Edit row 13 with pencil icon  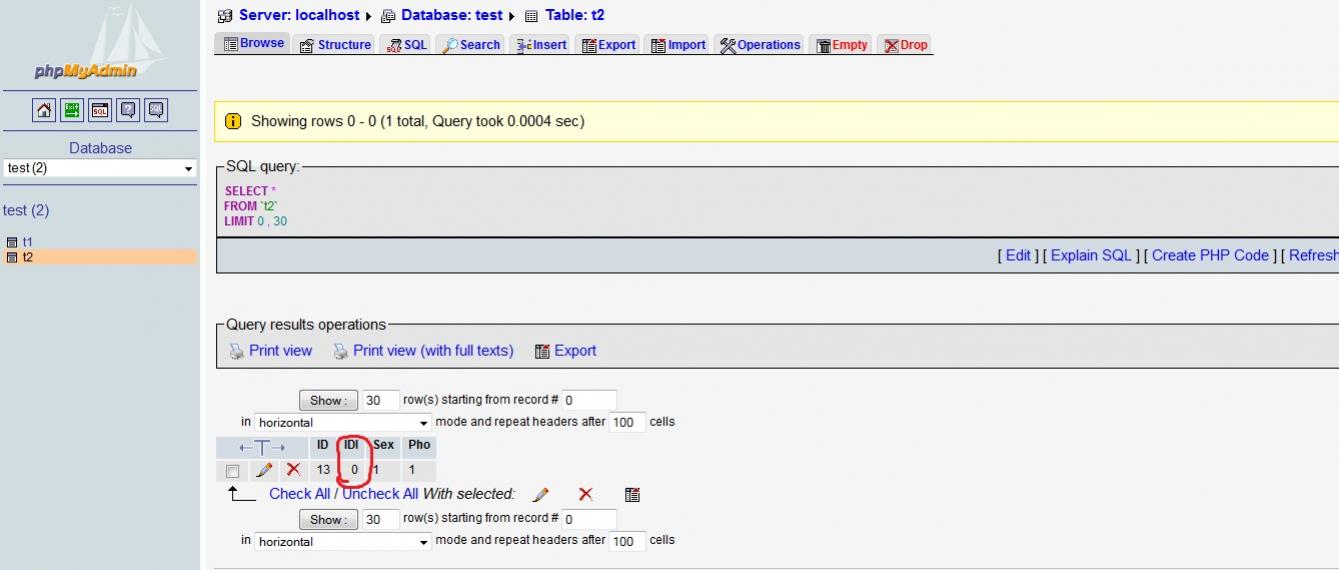(x=264, y=469)
